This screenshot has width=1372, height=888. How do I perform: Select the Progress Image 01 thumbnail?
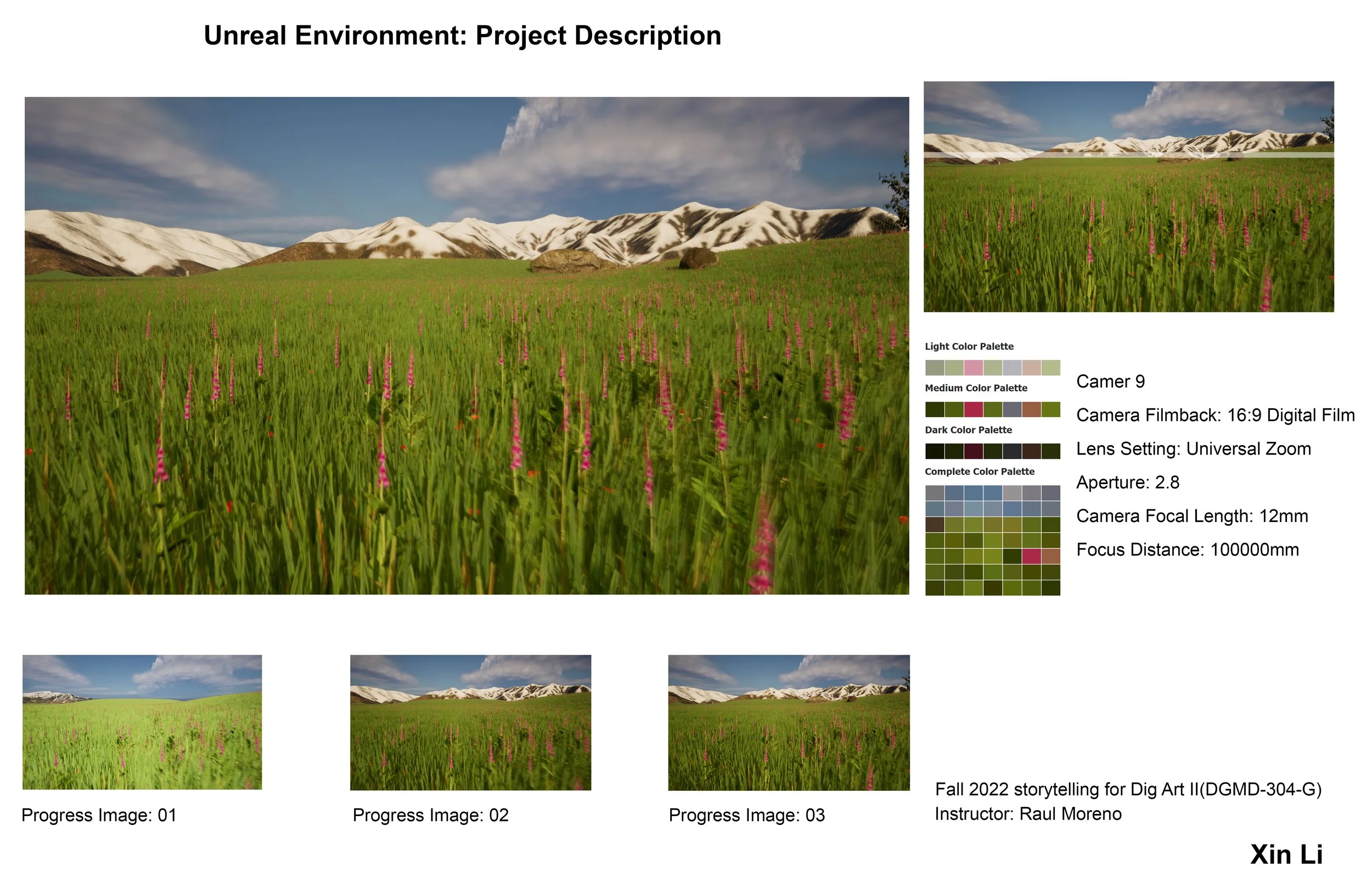142,722
